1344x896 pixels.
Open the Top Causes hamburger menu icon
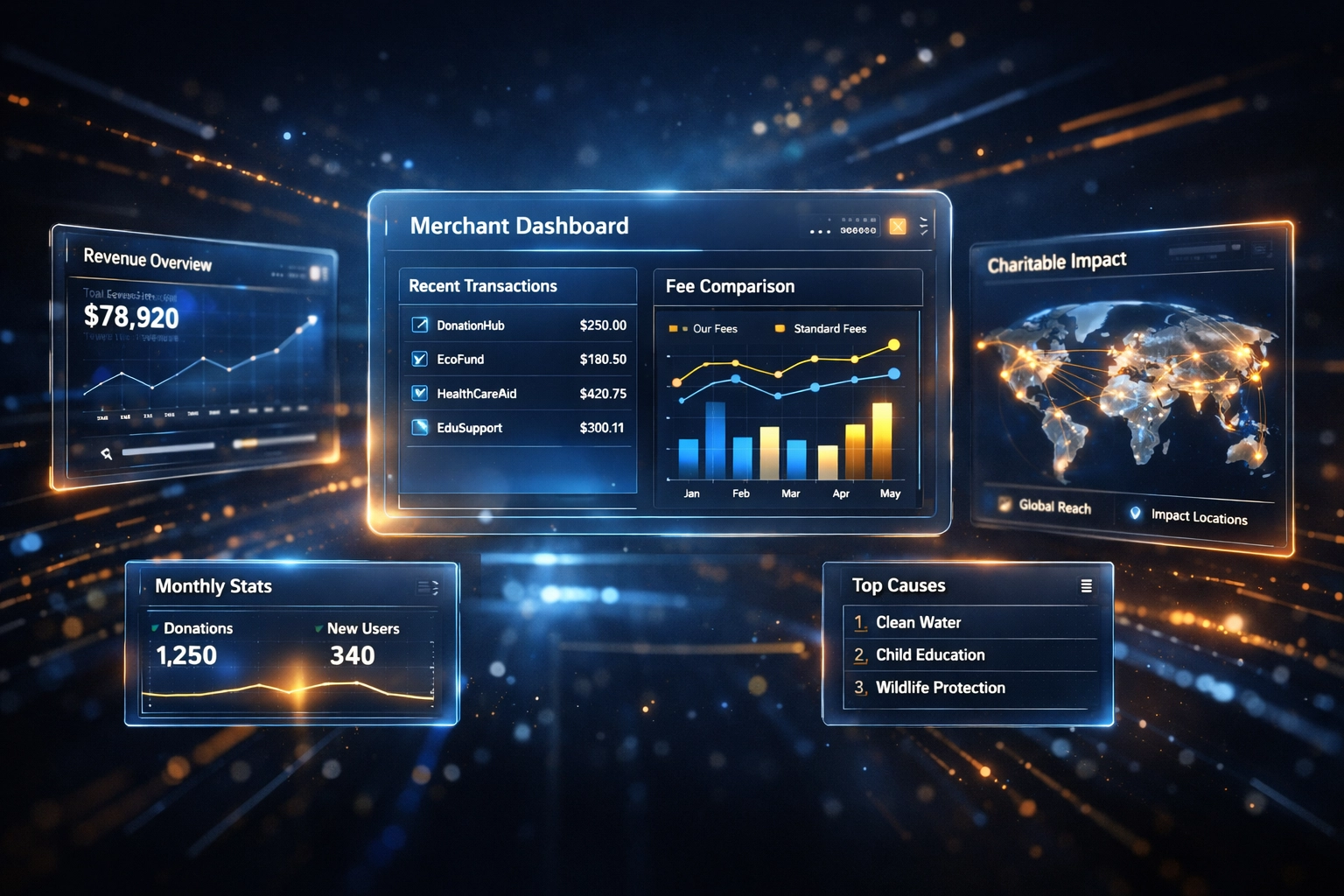(1088, 585)
